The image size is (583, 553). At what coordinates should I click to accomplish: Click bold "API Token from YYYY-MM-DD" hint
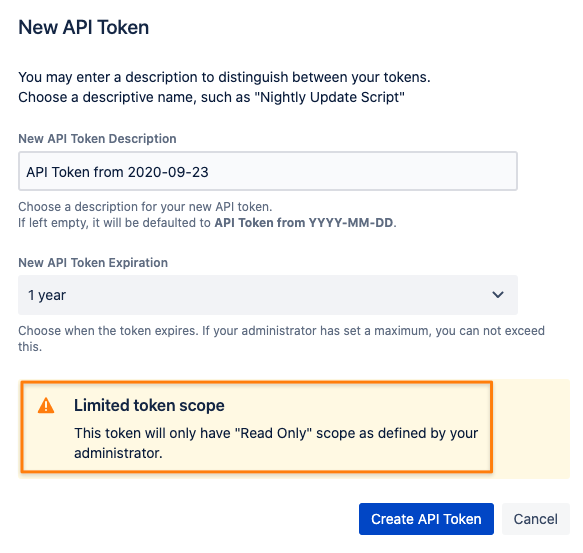304,223
